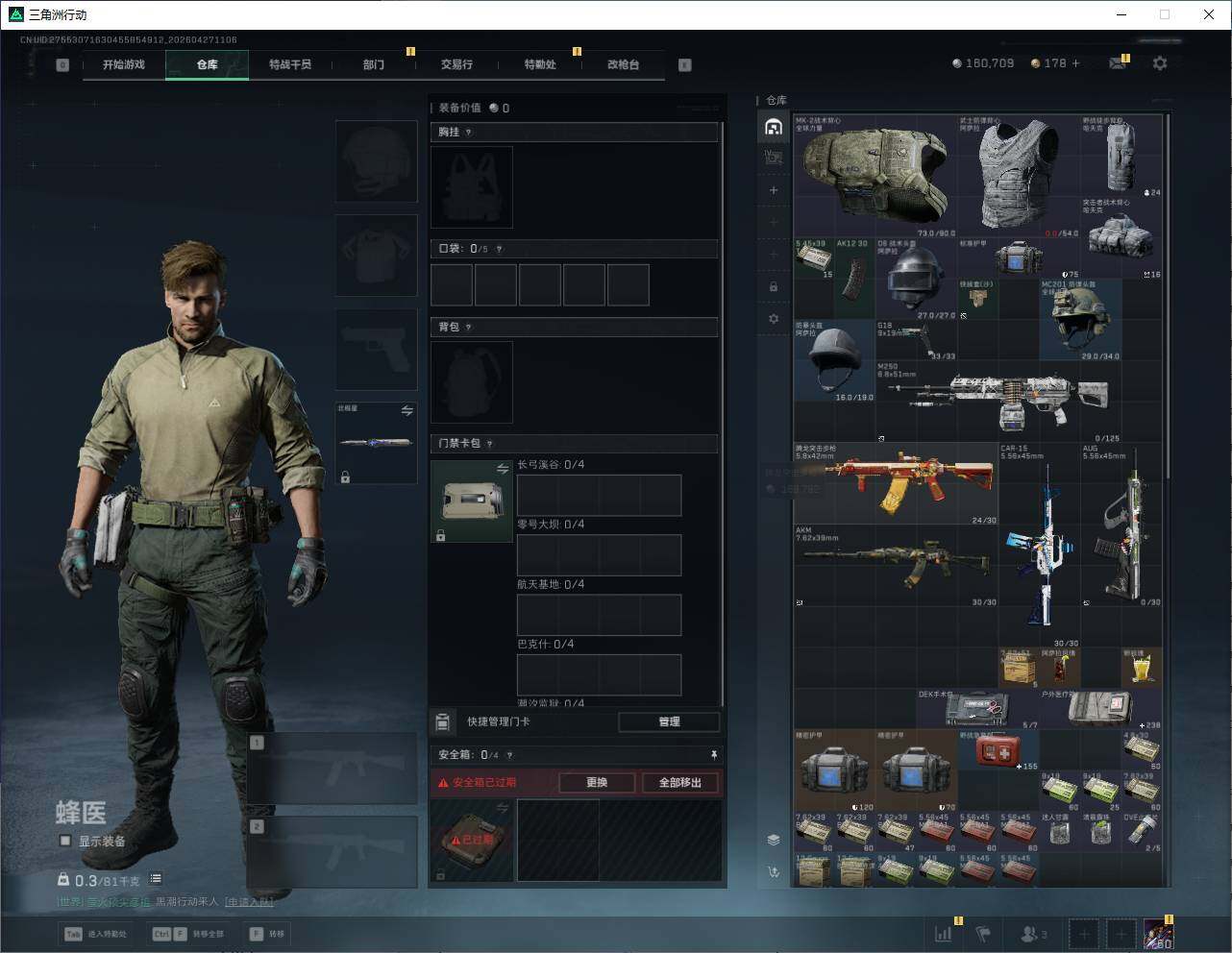Open the second storage view icon in sidebar
This screenshot has width=1232, height=953.
pos(774,158)
